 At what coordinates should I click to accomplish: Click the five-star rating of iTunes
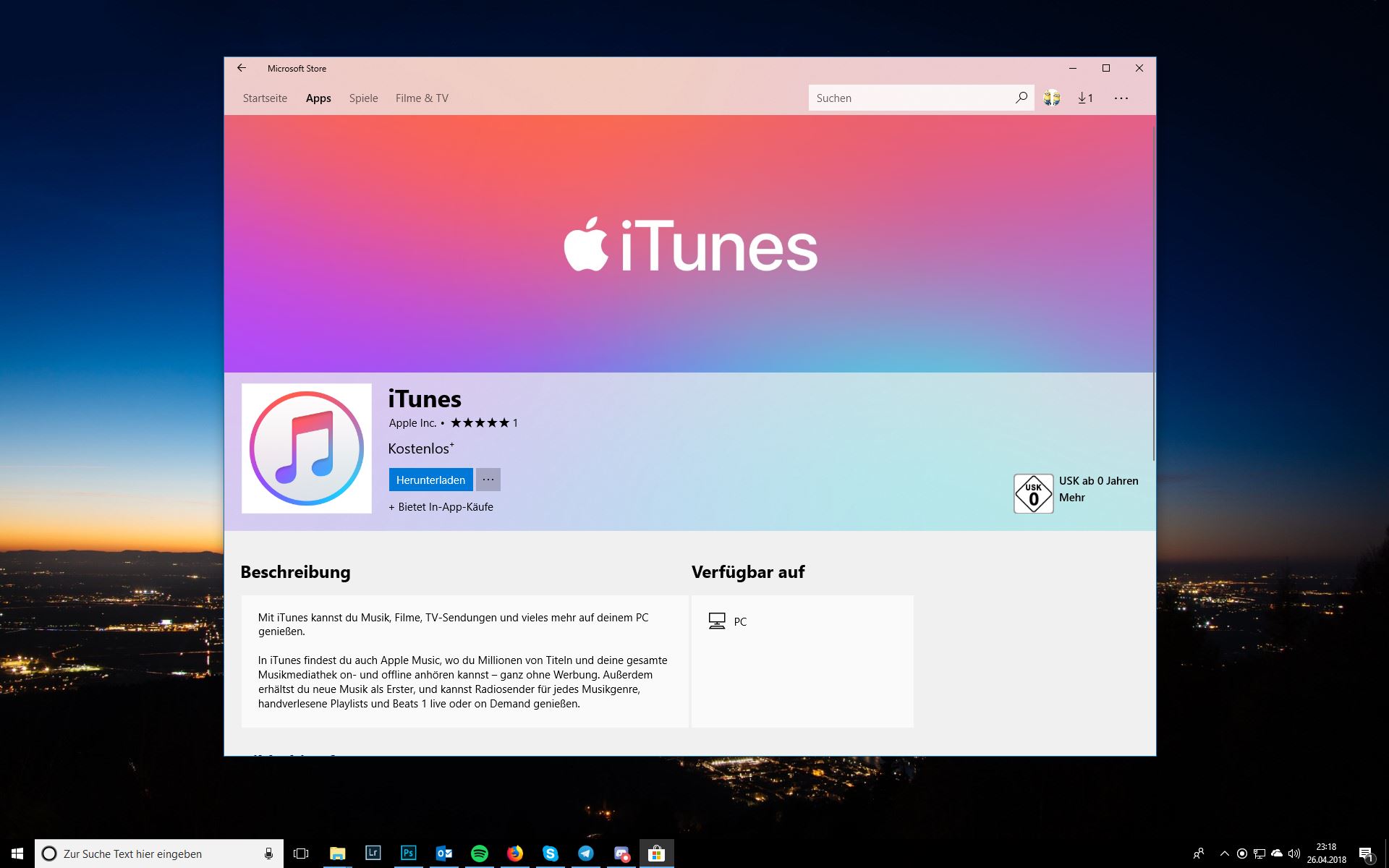coord(480,423)
